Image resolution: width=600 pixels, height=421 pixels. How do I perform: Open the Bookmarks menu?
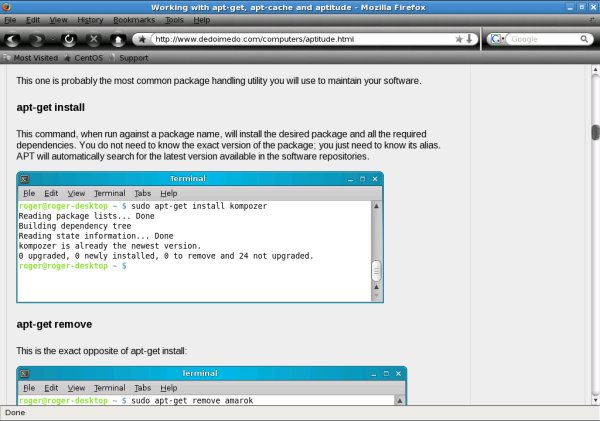tap(134, 20)
